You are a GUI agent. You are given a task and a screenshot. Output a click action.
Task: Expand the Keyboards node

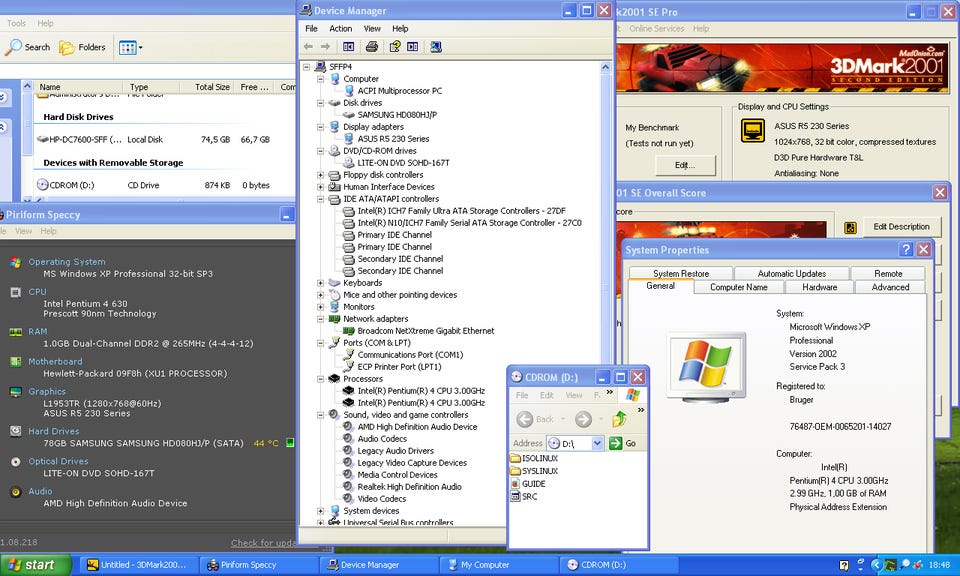click(320, 283)
